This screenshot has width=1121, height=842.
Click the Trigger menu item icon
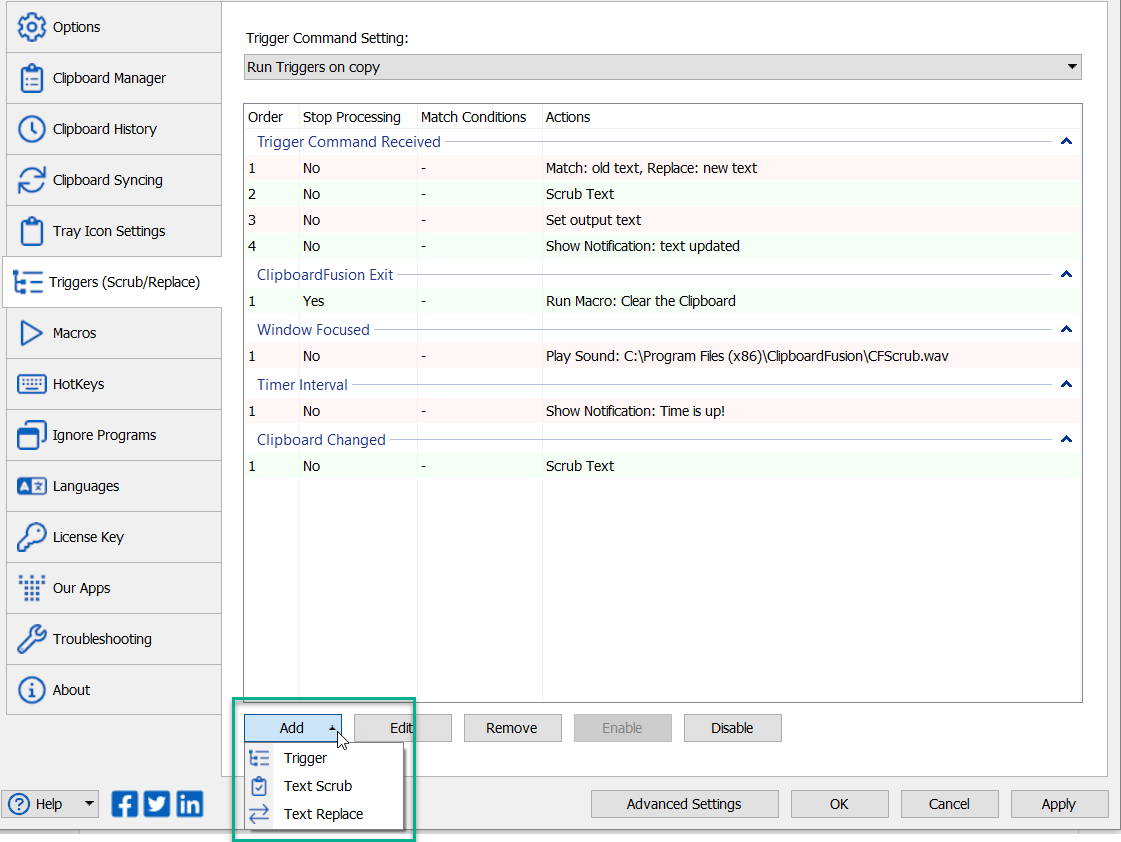pos(260,758)
